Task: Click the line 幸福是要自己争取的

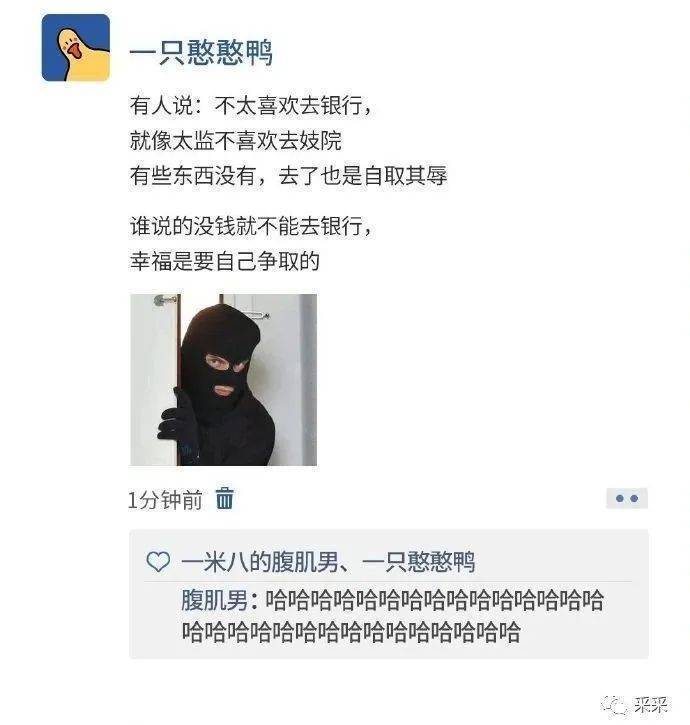Action: 225,261
